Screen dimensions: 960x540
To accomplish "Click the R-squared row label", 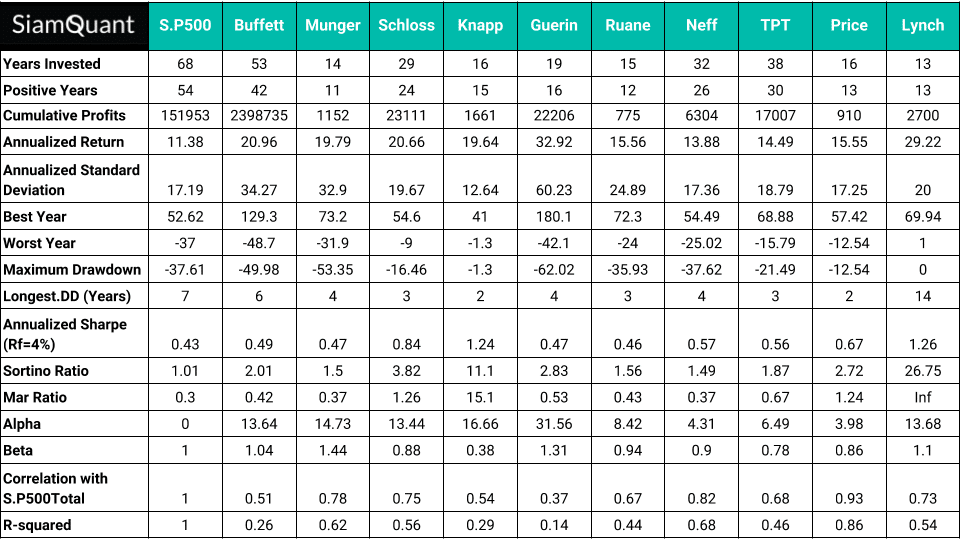I will tap(37, 525).
